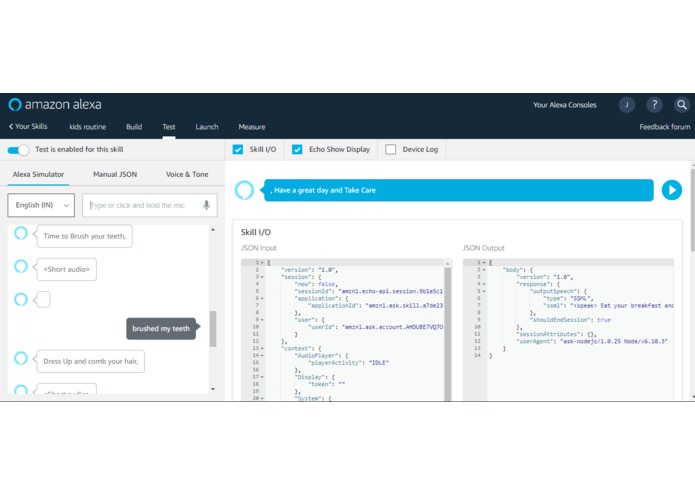Image resolution: width=695 pixels, height=494 pixels.
Task: Enable the Device Log checkbox
Action: click(x=390, y=149)
